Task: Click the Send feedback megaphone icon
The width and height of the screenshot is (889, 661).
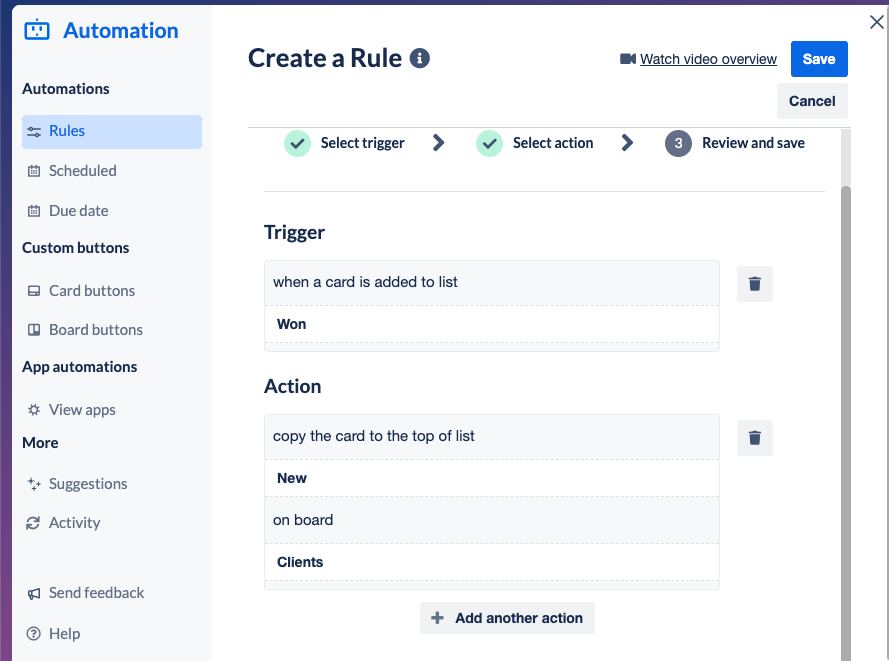Action: tap(34, 593)
